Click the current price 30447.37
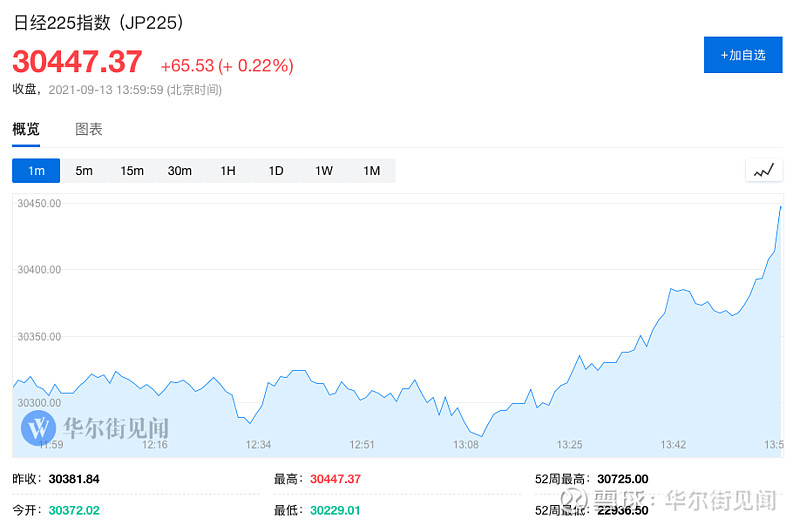800x525 pixels. pyautogui.click(x=77, y=62)
